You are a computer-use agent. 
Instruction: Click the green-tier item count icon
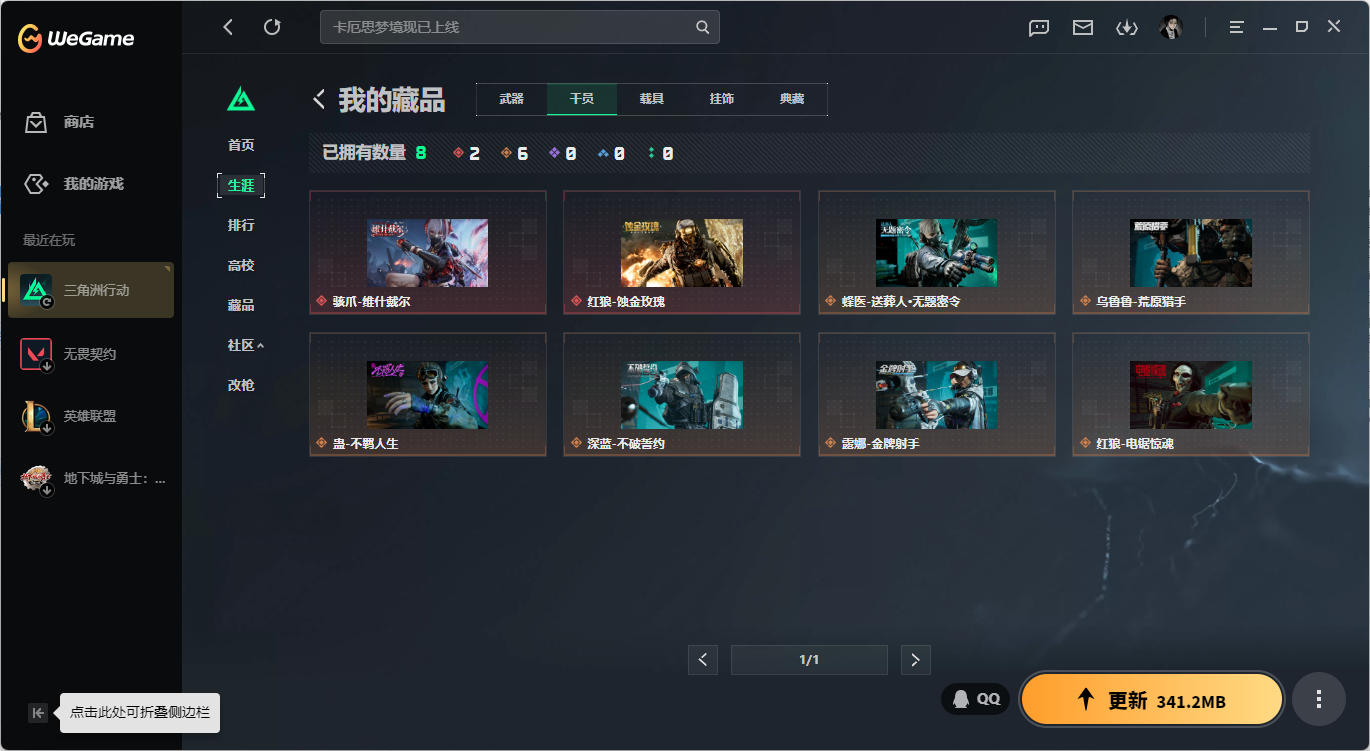[652, 153]
